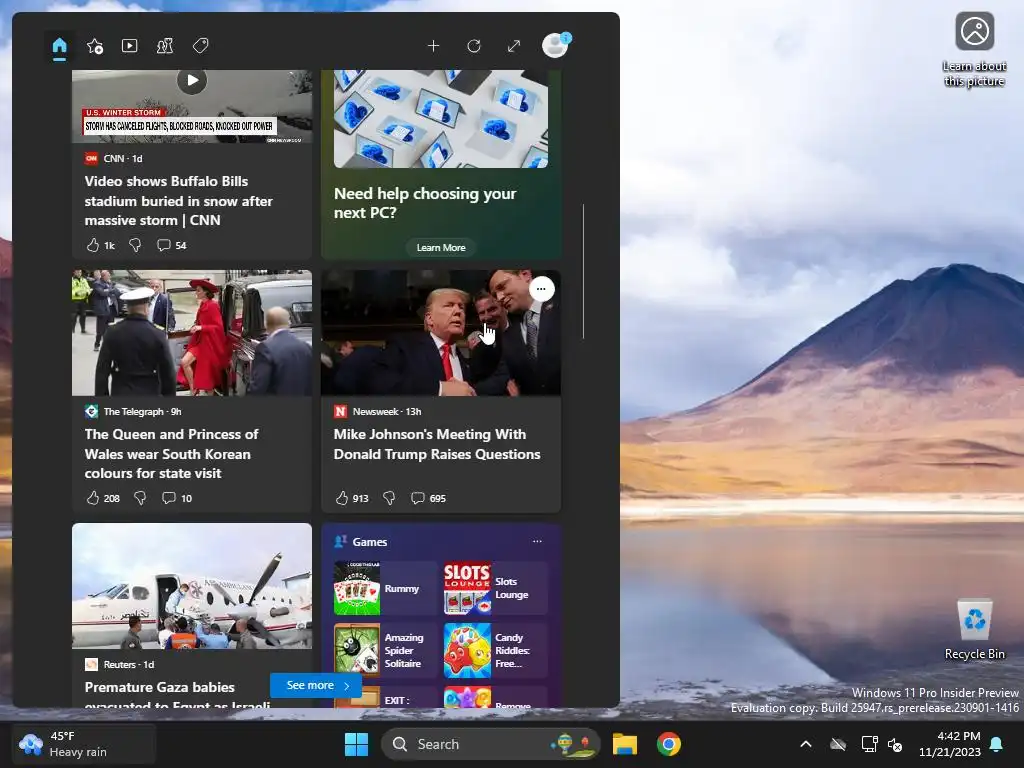Launch Amazing Spider Solitaire game
1024x768 pixels.
(x=385, y=650)
